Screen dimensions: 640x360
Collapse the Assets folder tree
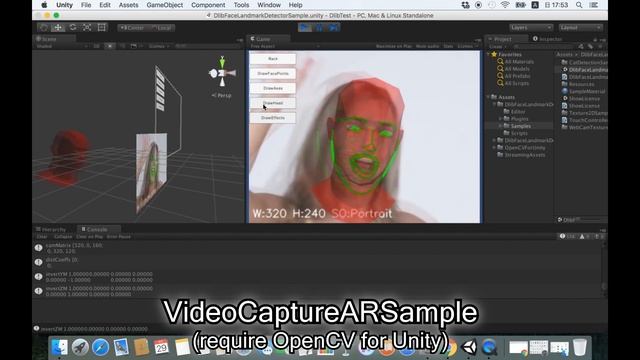(x=488, y=97)
